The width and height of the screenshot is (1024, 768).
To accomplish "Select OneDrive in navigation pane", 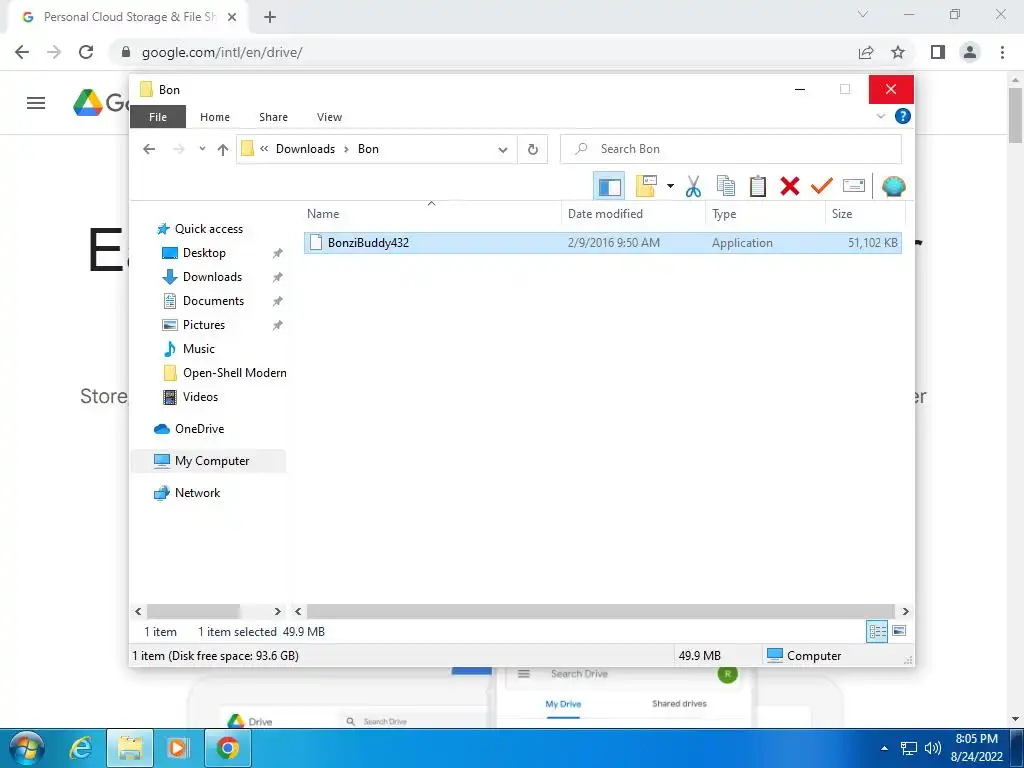I will coord(199,429).
